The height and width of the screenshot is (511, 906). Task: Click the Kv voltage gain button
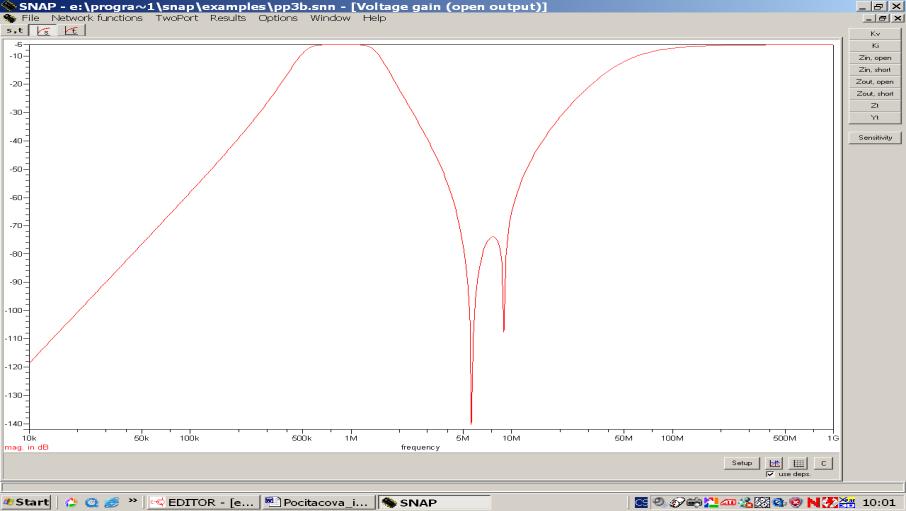coord(875,34)
